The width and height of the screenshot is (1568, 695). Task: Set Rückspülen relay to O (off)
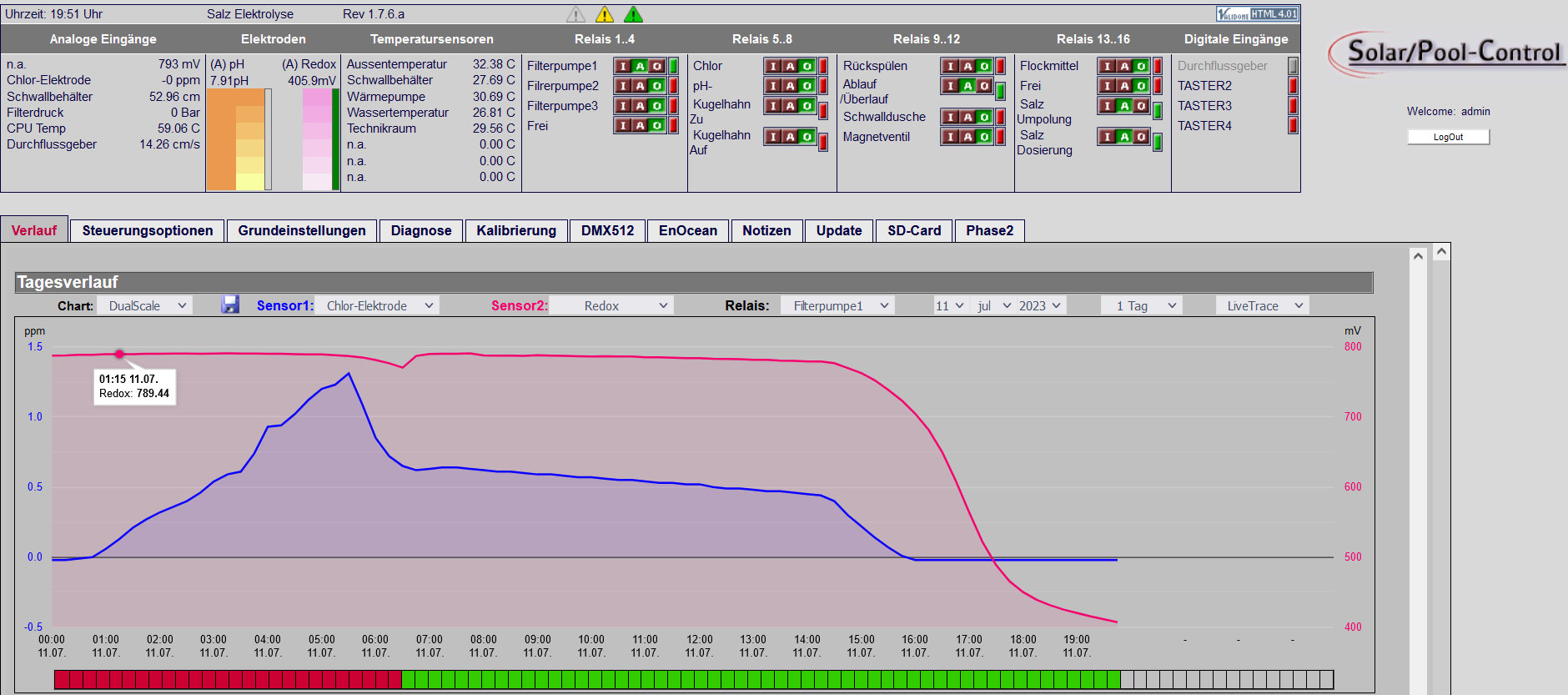tap(984, 66)
